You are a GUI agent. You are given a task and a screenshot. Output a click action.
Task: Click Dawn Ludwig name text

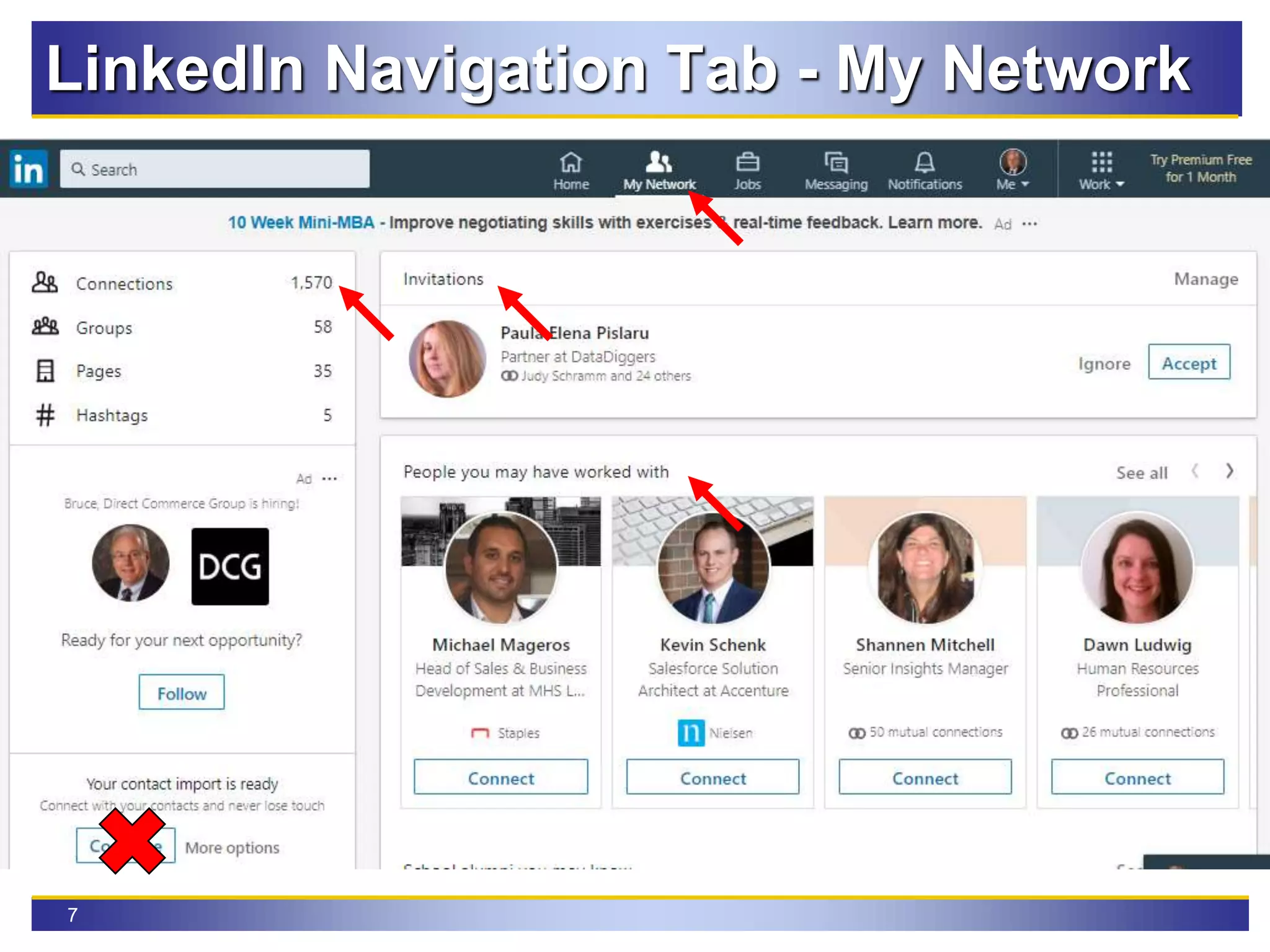[1137, 645]
